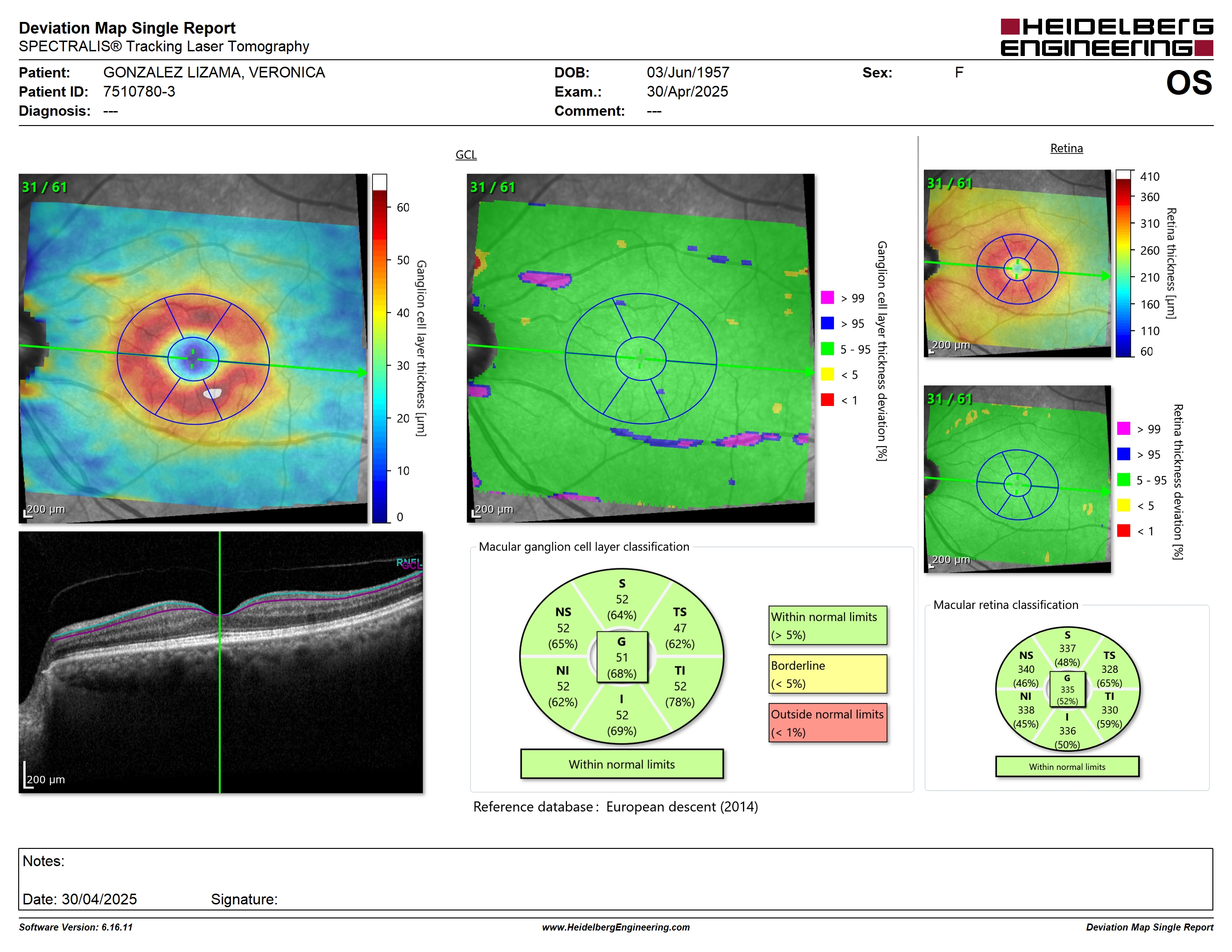
Task: Click 'Software Version: 6.16.11' footer text
Action: point(76,927)
